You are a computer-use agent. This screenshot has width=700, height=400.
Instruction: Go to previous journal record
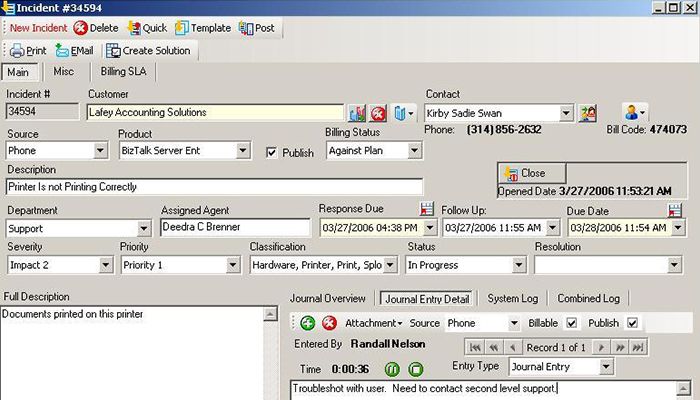(512, 347)
